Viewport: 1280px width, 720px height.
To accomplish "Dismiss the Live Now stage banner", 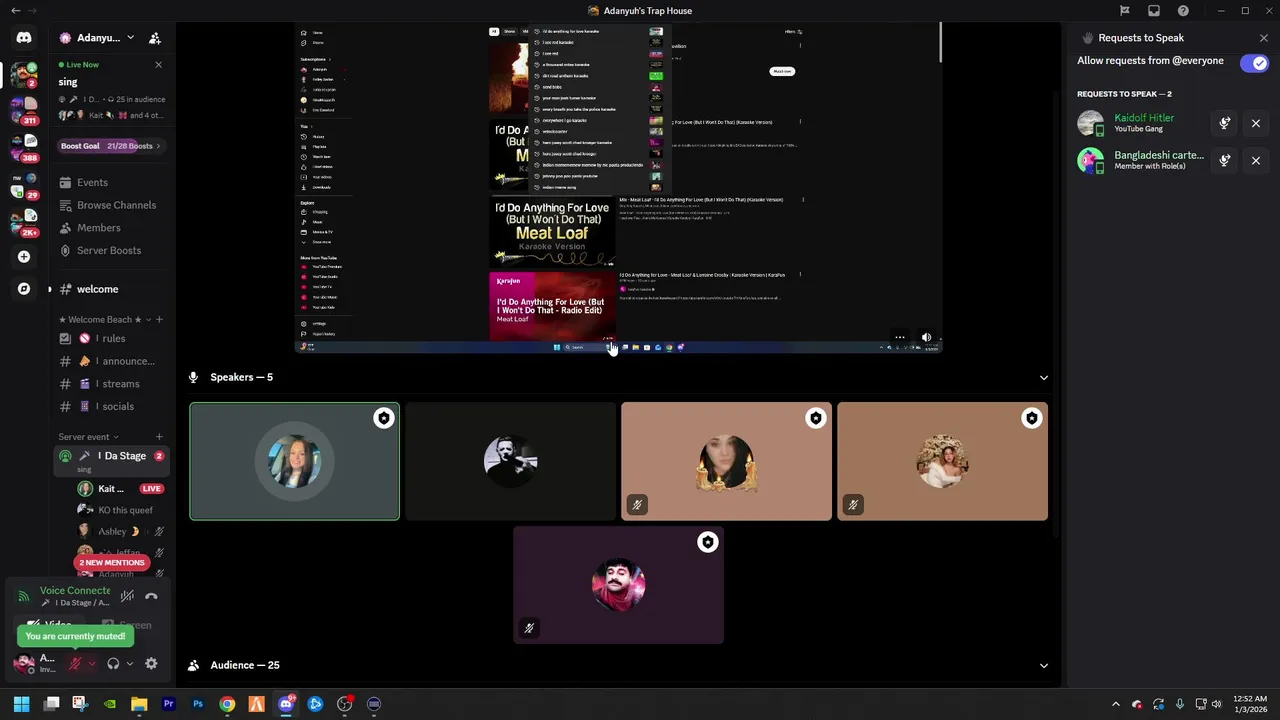I will (158, 65).
